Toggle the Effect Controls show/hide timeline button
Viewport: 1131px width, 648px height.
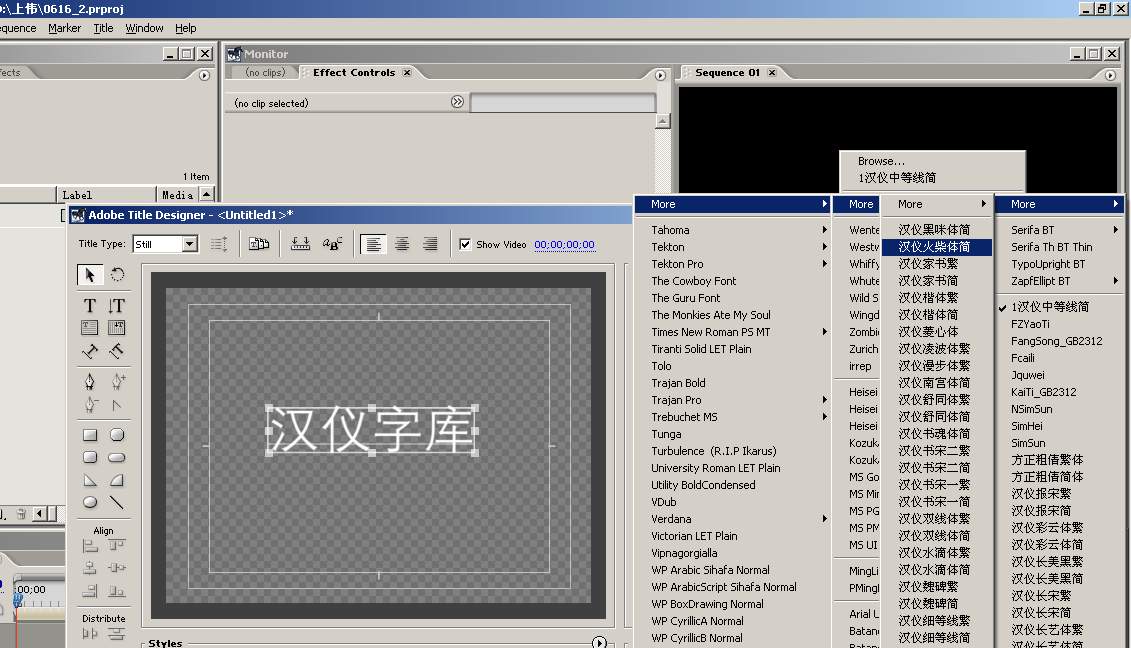click(x=457, y=102)
